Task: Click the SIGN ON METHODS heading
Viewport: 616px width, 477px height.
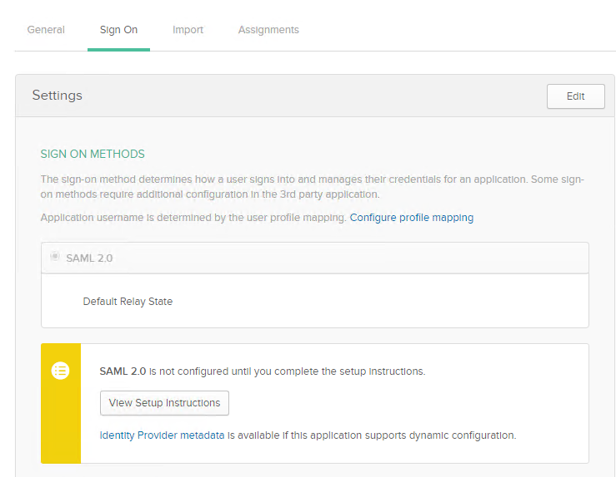Action: coord(93,154)
